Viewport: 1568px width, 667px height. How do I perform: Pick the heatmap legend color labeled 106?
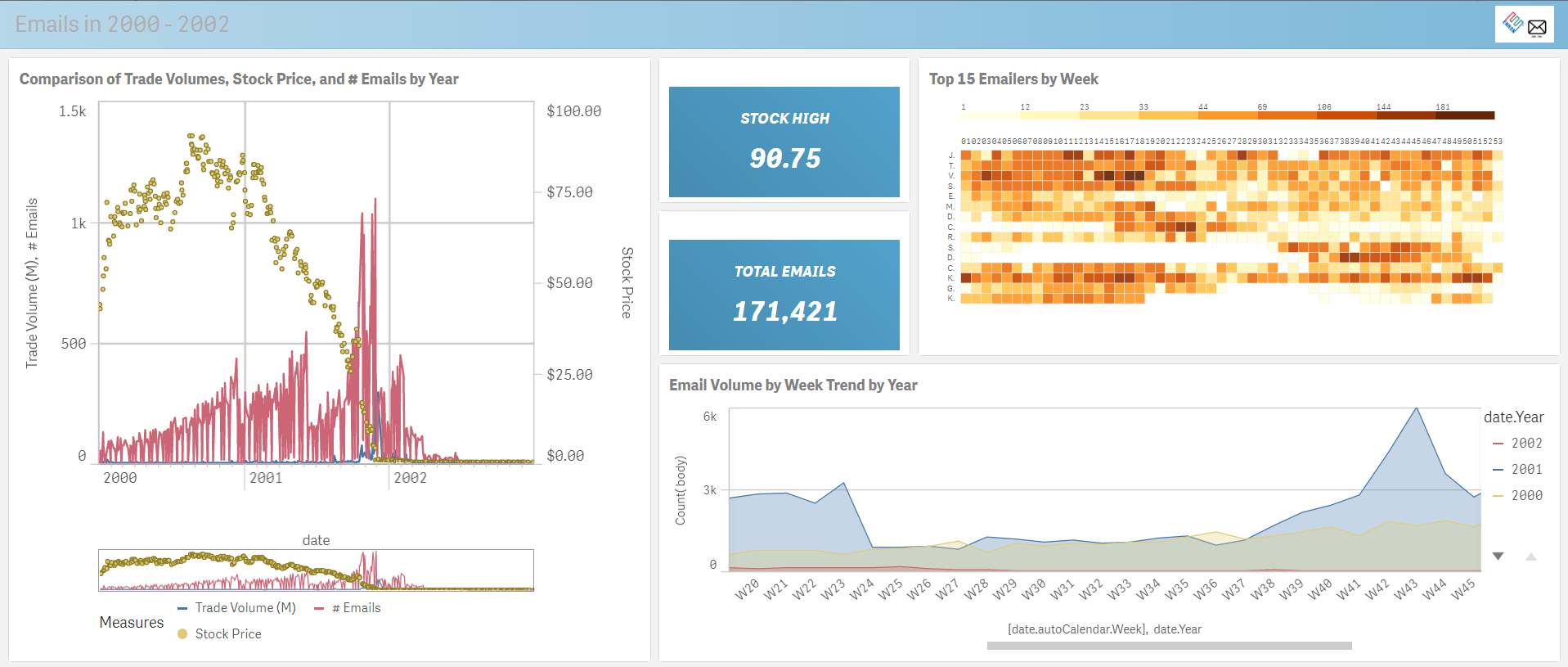[x=1346, y=115]
